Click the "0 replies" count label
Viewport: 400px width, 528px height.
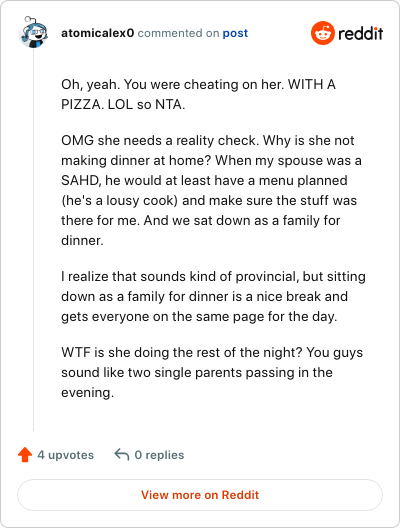(x=159, y=455)
